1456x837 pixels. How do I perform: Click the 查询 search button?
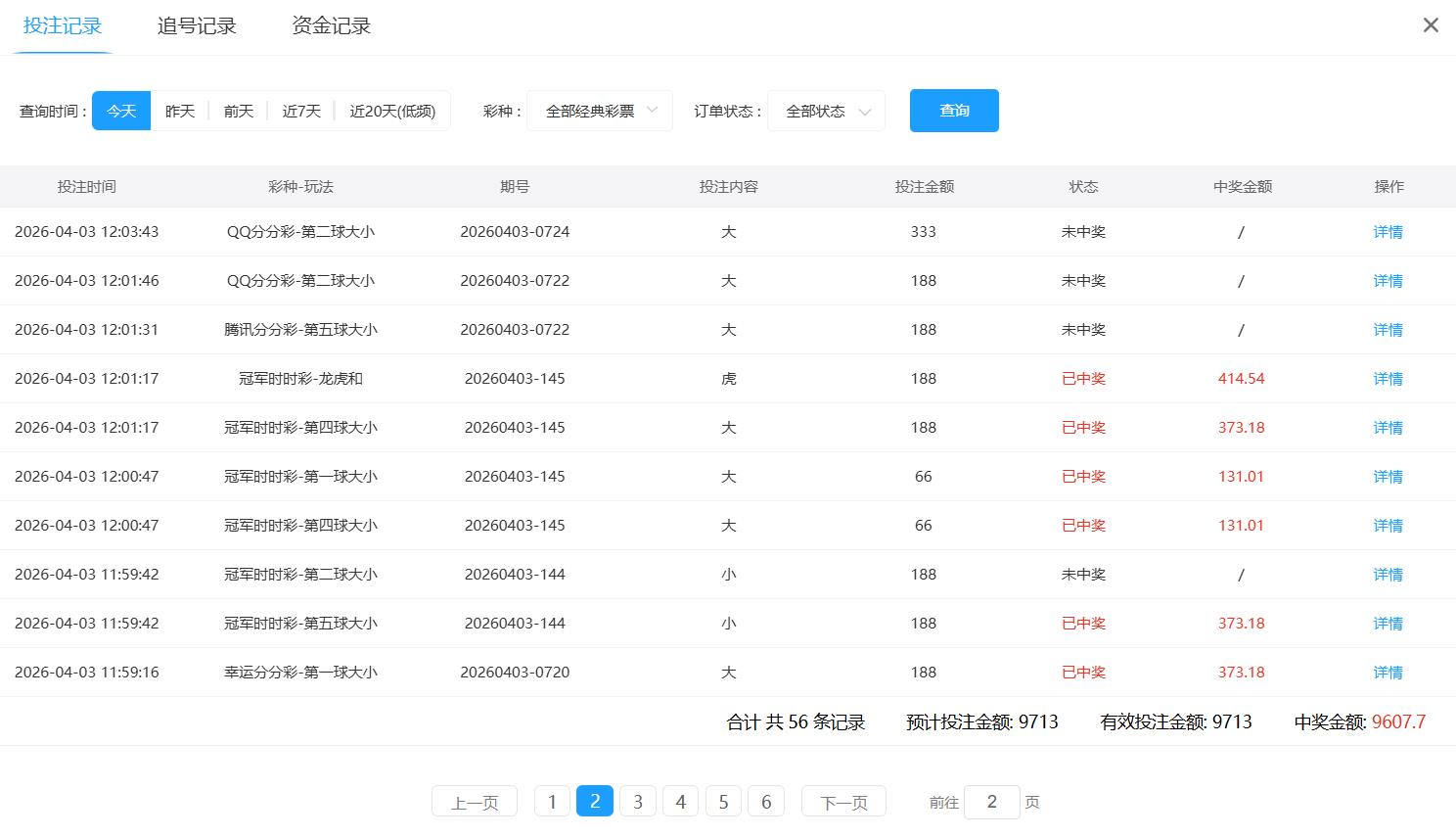pyautogui.click(x=952, y=111)
